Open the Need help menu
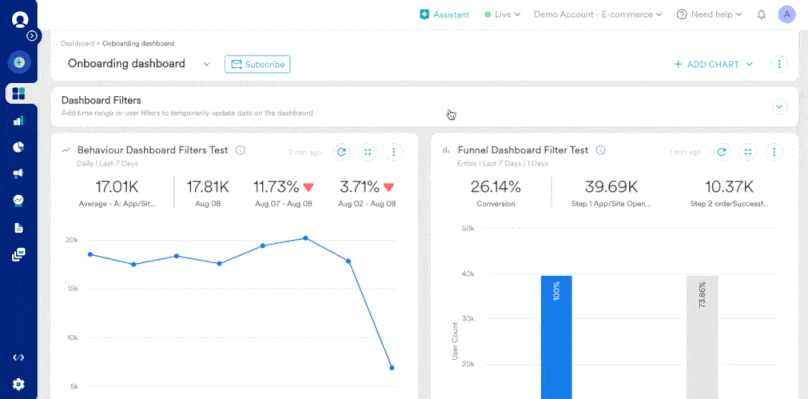 coord(710,14)
